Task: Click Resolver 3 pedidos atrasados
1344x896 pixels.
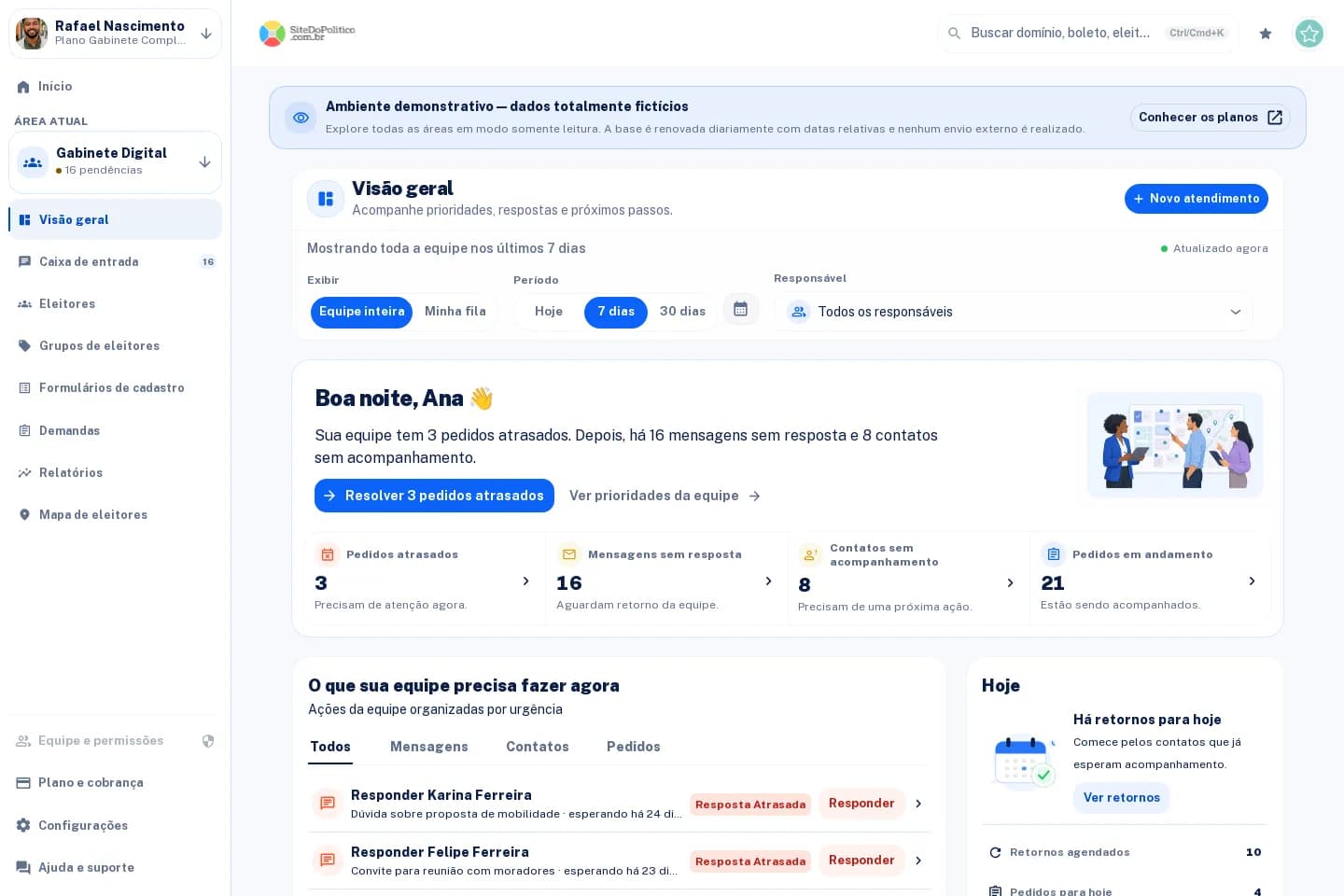Action: (434, 496)
